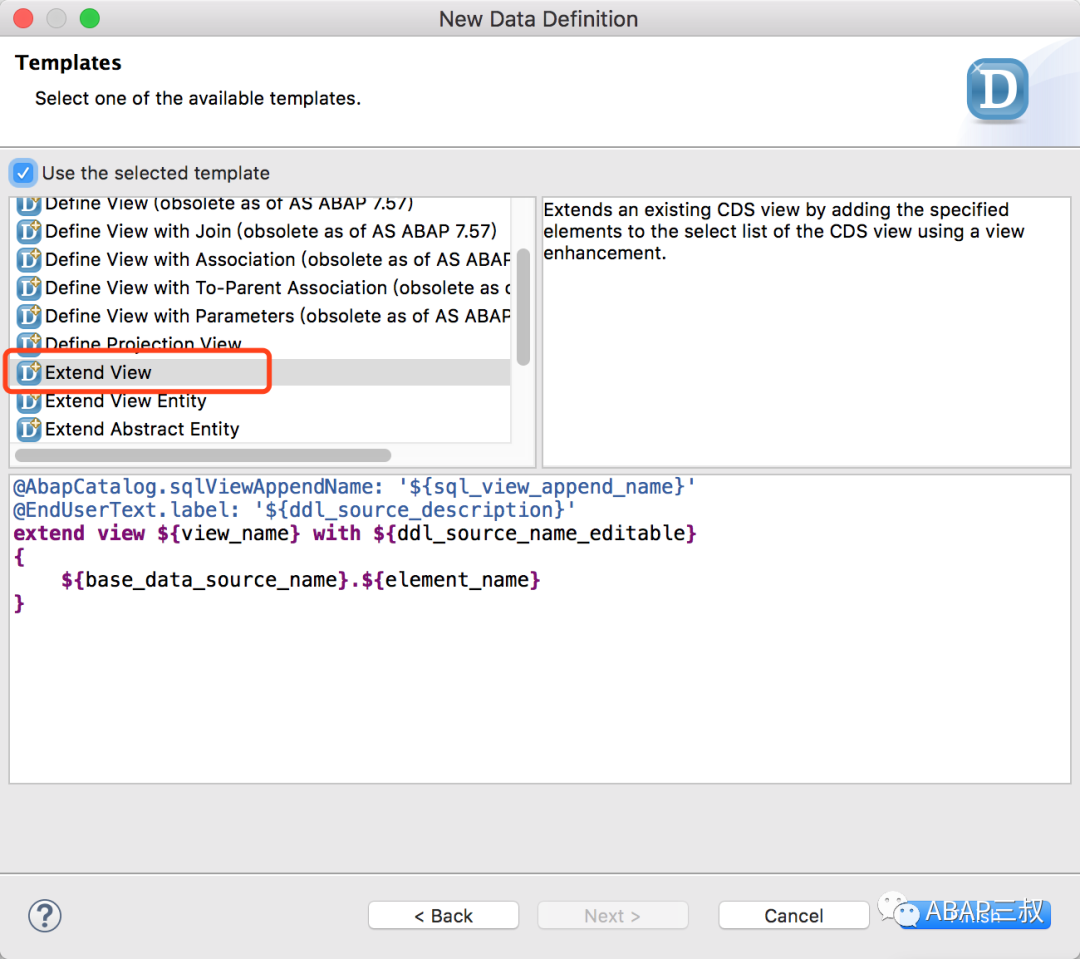The width and height of the screenshot is (1080, 959).
Task: Click the green zoom window button
Action: point(90,19)
